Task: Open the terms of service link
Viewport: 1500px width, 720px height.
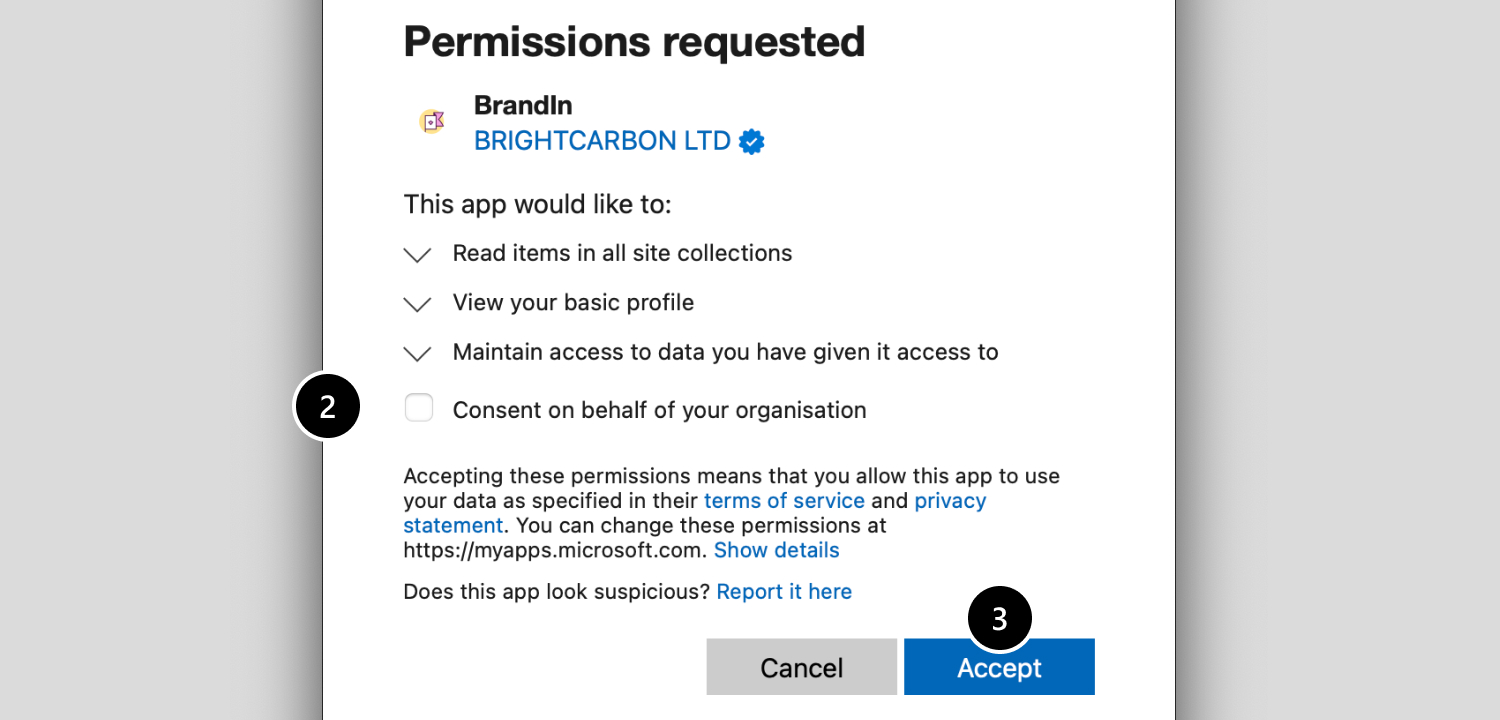Action: tap(784, 501)
